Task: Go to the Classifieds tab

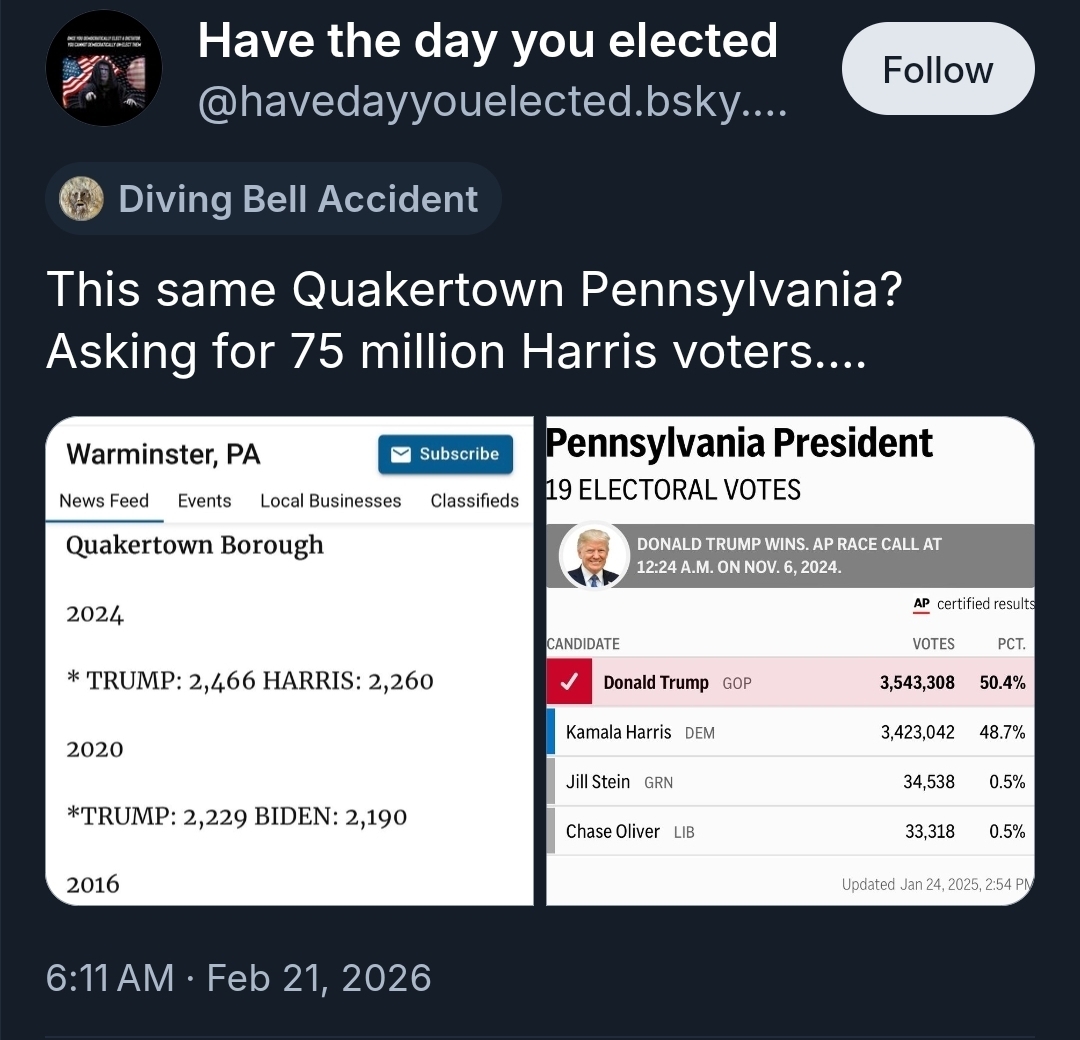Action: [475, 501]
